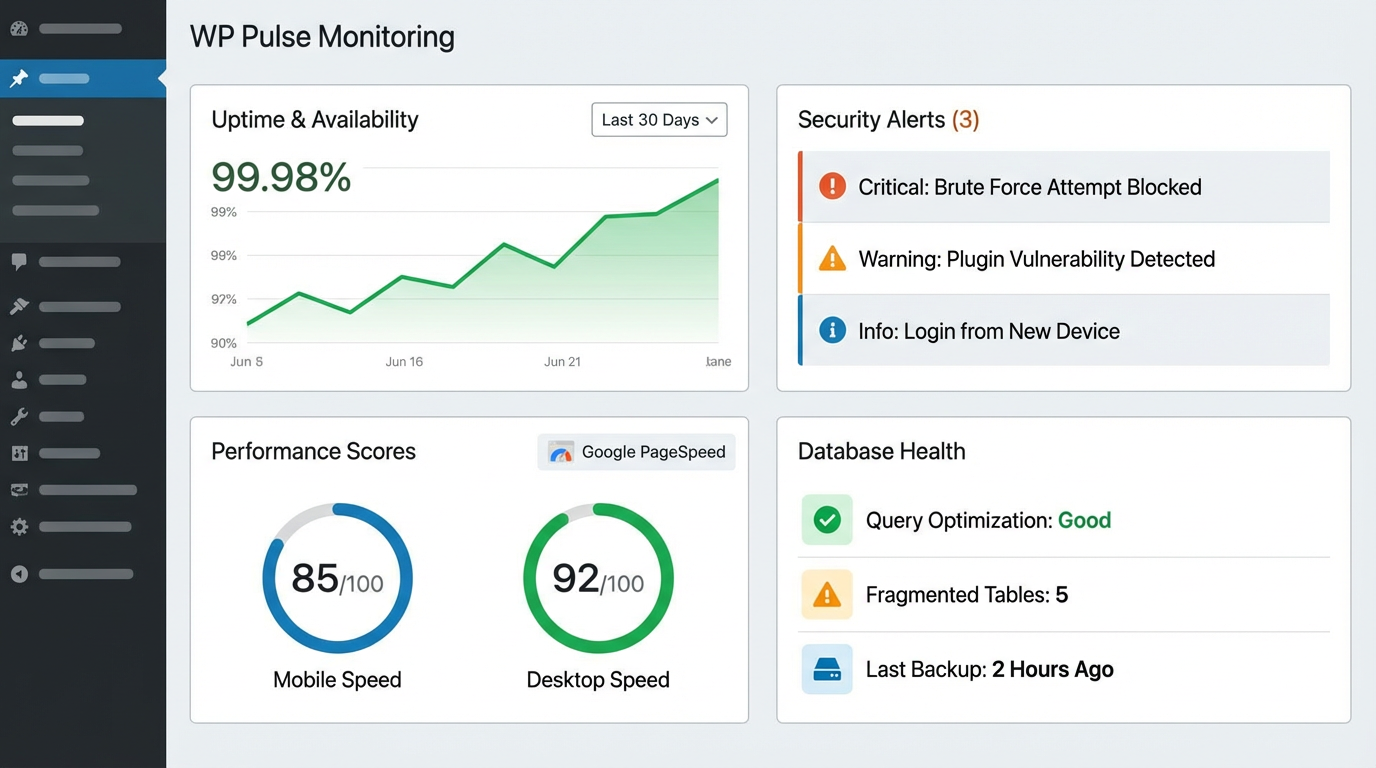
Task: Open Tools via the wrench icon
Action: (18, 416)
